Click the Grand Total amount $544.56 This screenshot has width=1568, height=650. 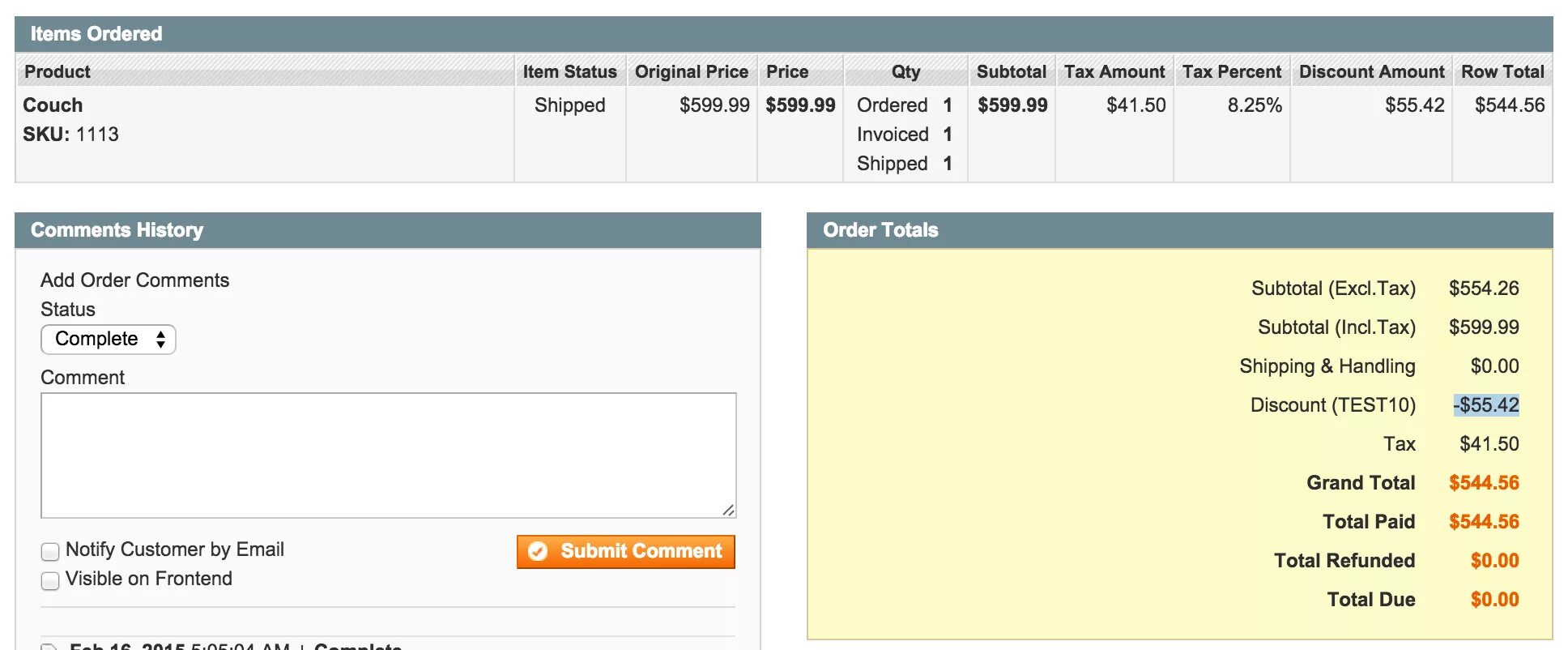(x=1484, y=483)
